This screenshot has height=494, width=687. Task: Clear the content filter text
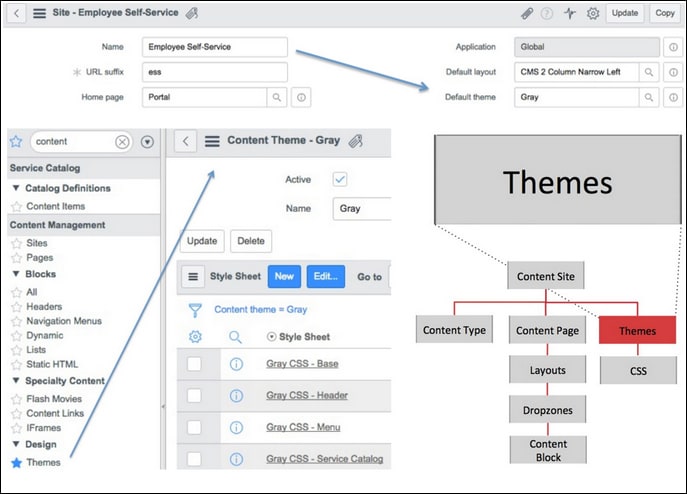122,142
